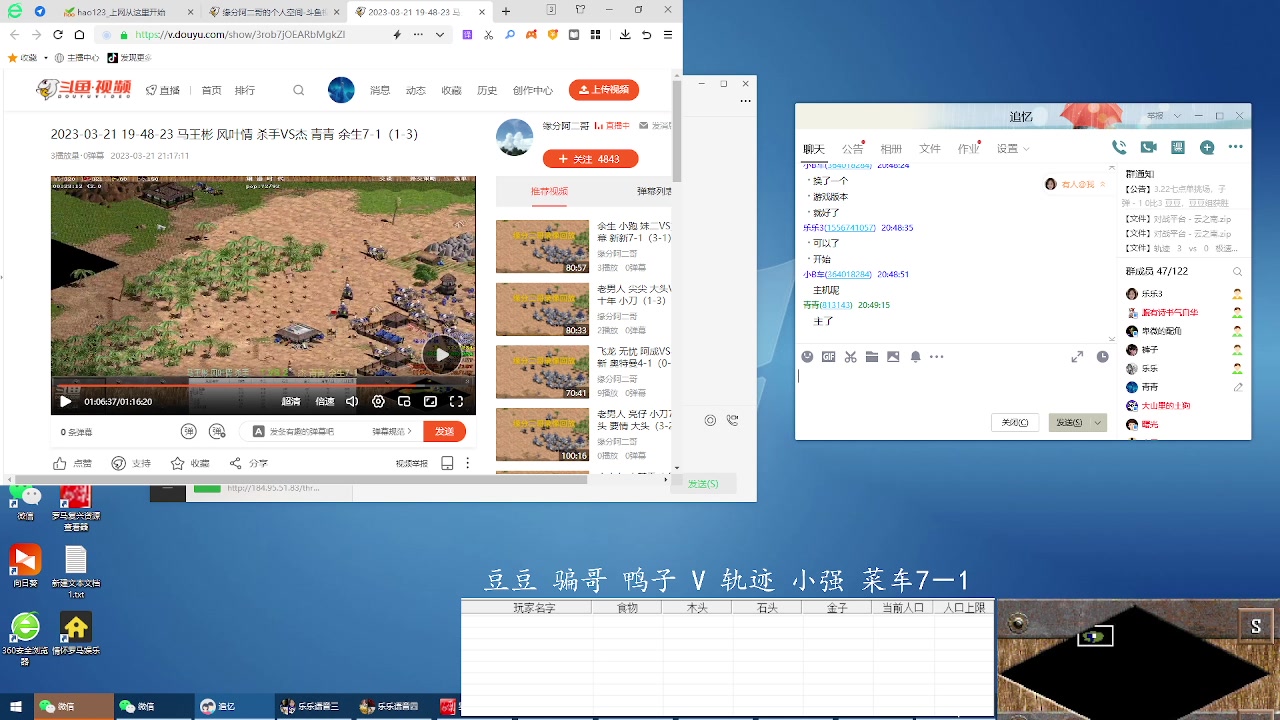Open the Douyu player settings gear
Screen dimensions: 1280x720
[378, 400]
